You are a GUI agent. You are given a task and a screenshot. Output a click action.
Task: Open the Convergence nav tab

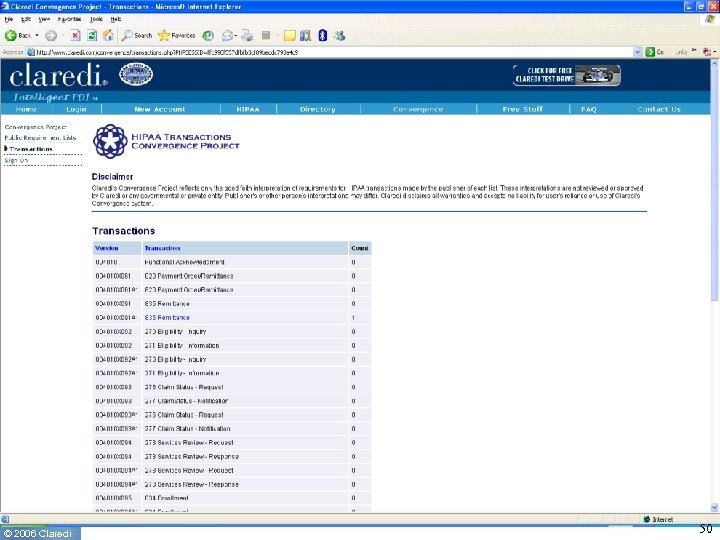coord(418,109)
